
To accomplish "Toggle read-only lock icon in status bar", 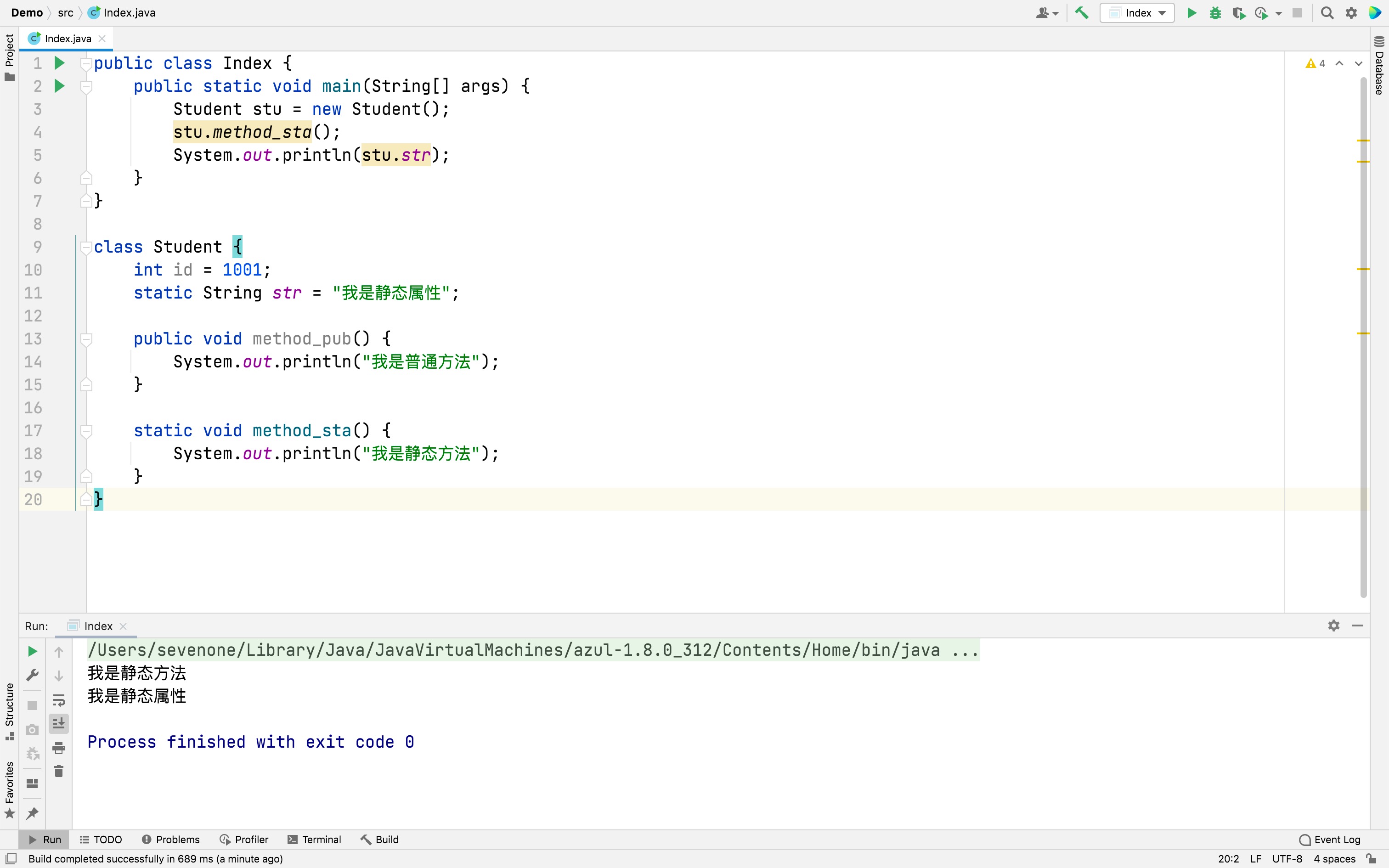I will 1371,859.
